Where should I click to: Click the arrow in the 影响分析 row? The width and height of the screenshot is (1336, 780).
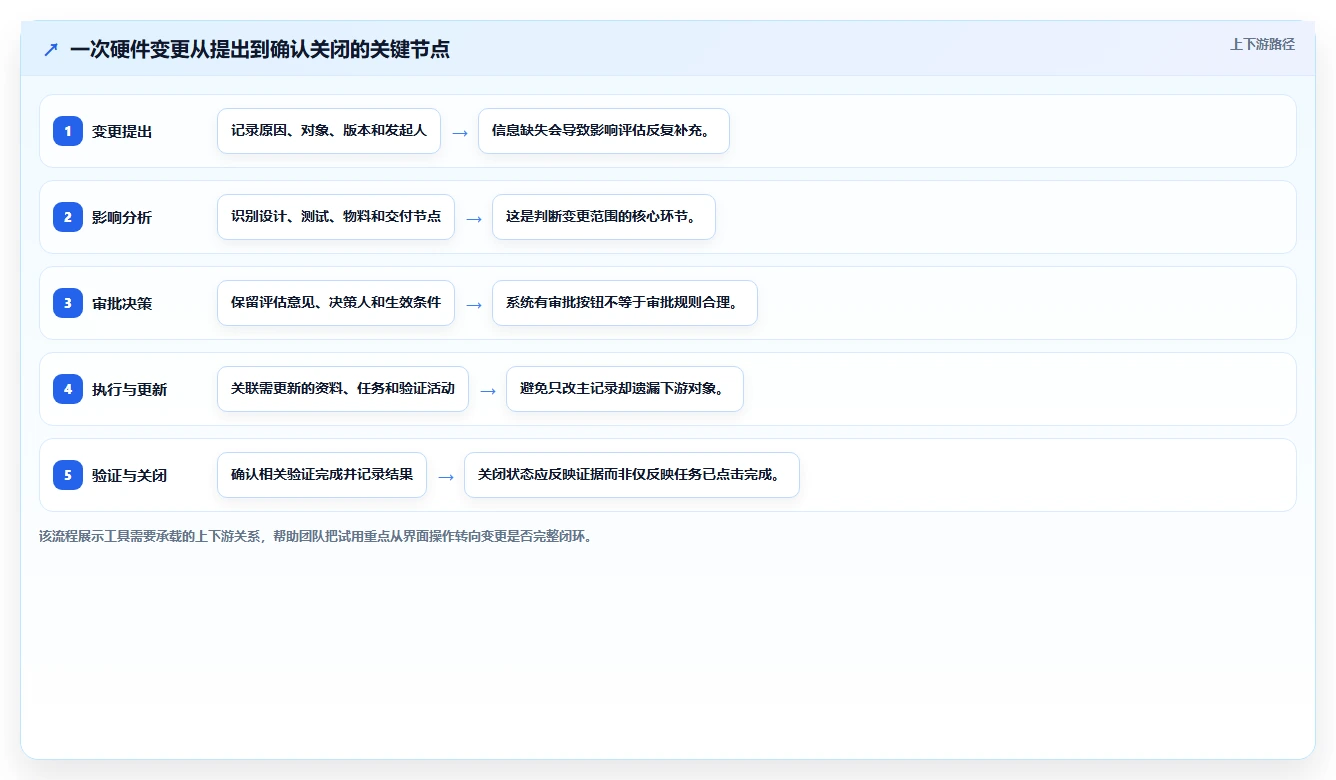pyautogui.click(x=474, y=218)
